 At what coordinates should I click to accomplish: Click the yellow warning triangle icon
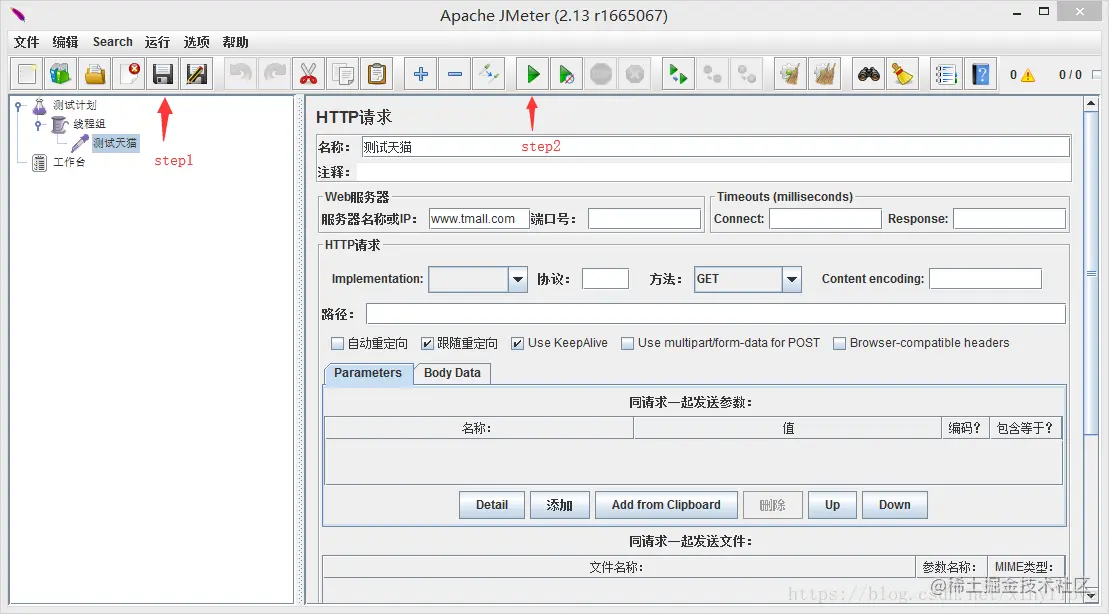click(x=1028, y=75)
